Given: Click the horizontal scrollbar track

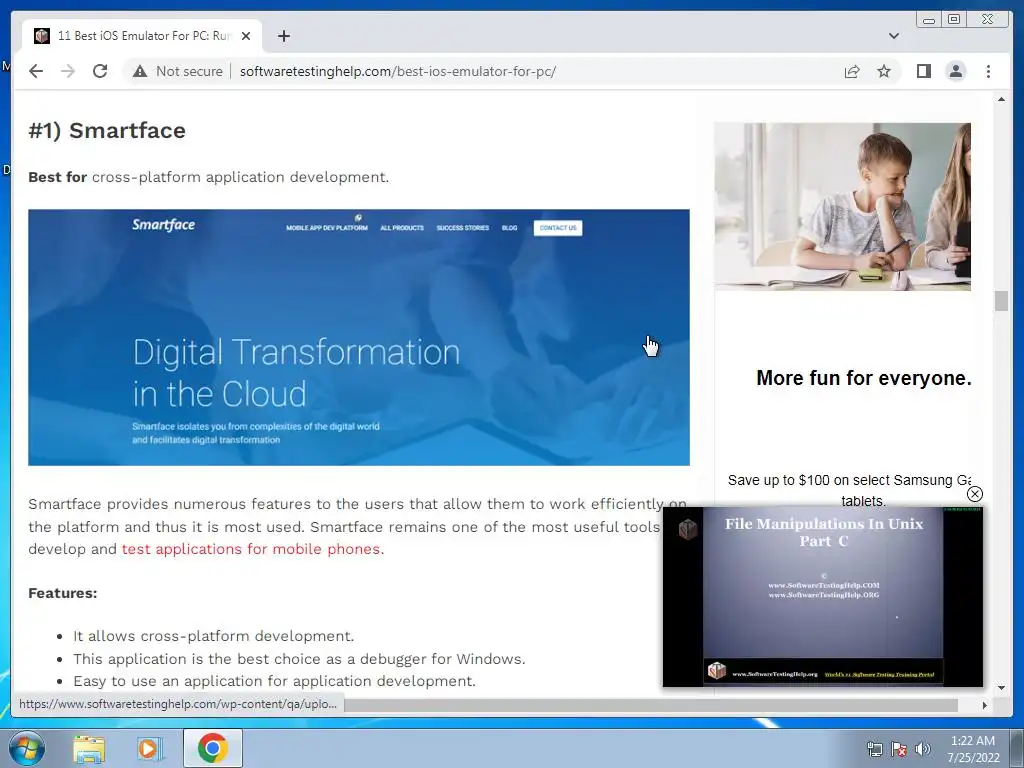Looking at the screenshot, I should [x=650, y=705].
